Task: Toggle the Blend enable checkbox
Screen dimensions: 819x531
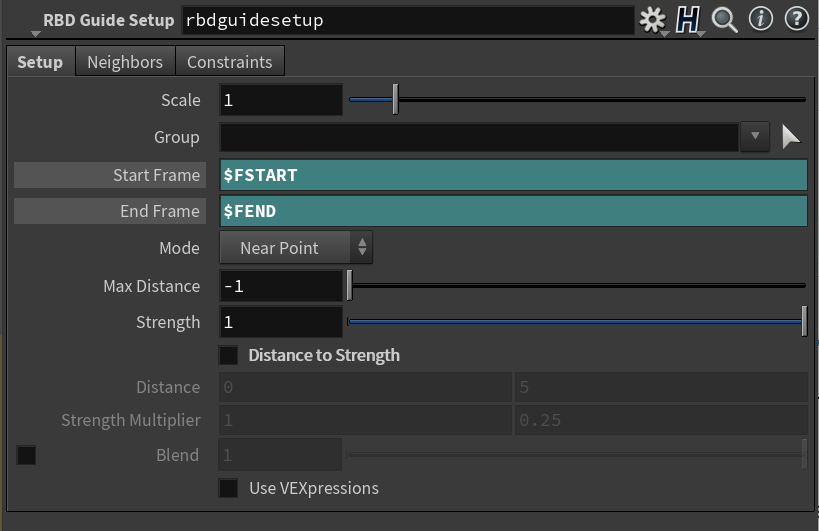Action: coord(27,455)
